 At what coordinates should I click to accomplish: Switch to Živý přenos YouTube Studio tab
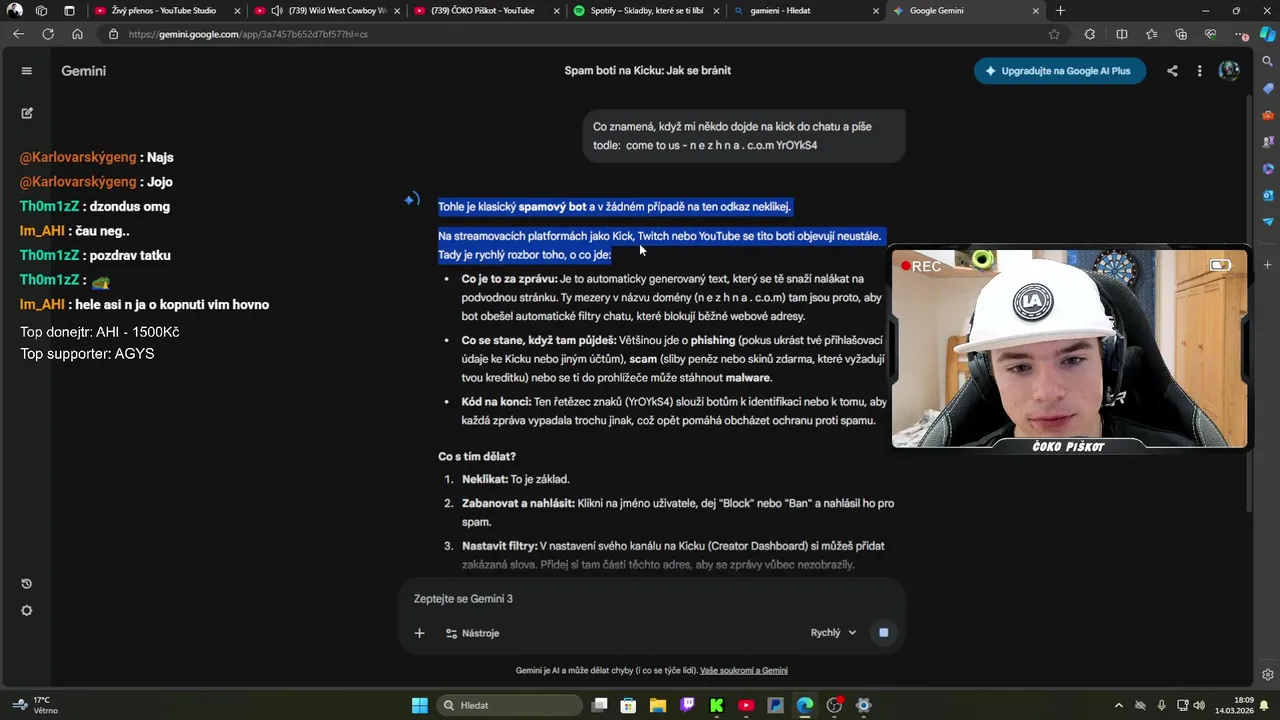[x=168, y=11]
